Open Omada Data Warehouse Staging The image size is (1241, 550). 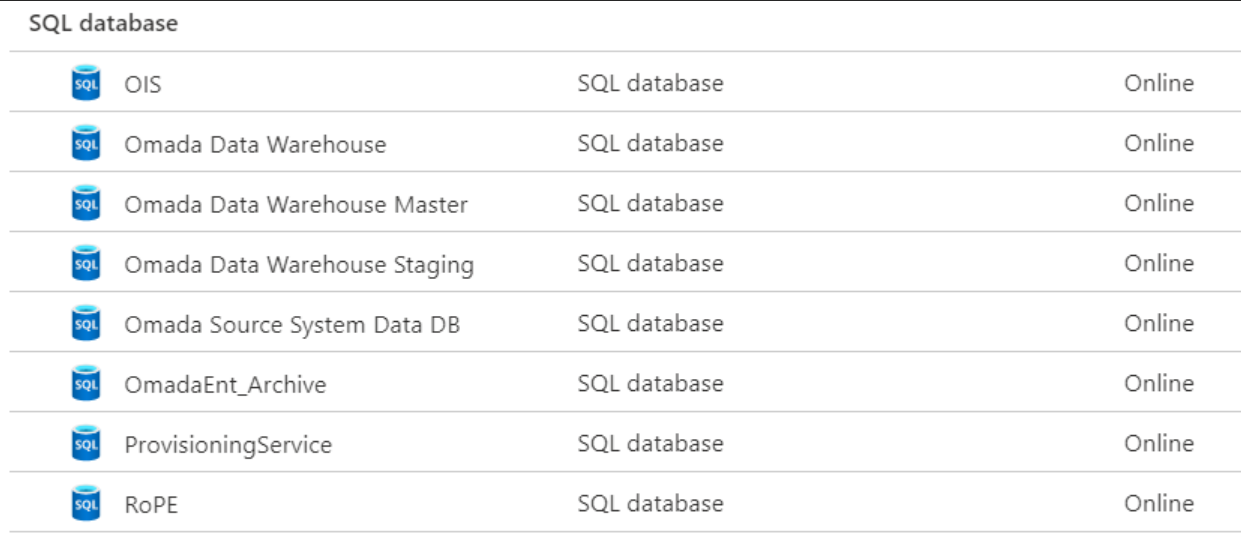coord(299,265)
